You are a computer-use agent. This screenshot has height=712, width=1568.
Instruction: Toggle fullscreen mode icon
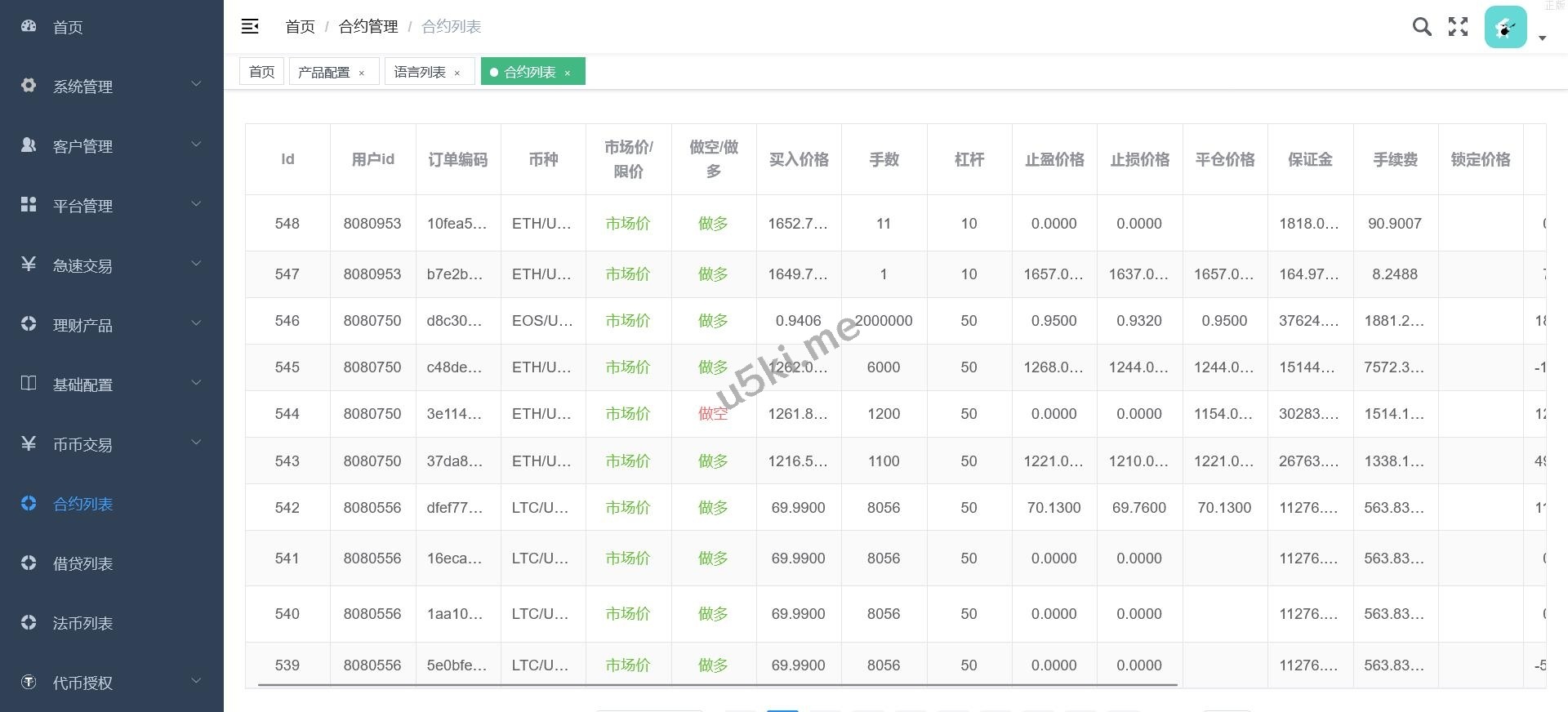1458,27
